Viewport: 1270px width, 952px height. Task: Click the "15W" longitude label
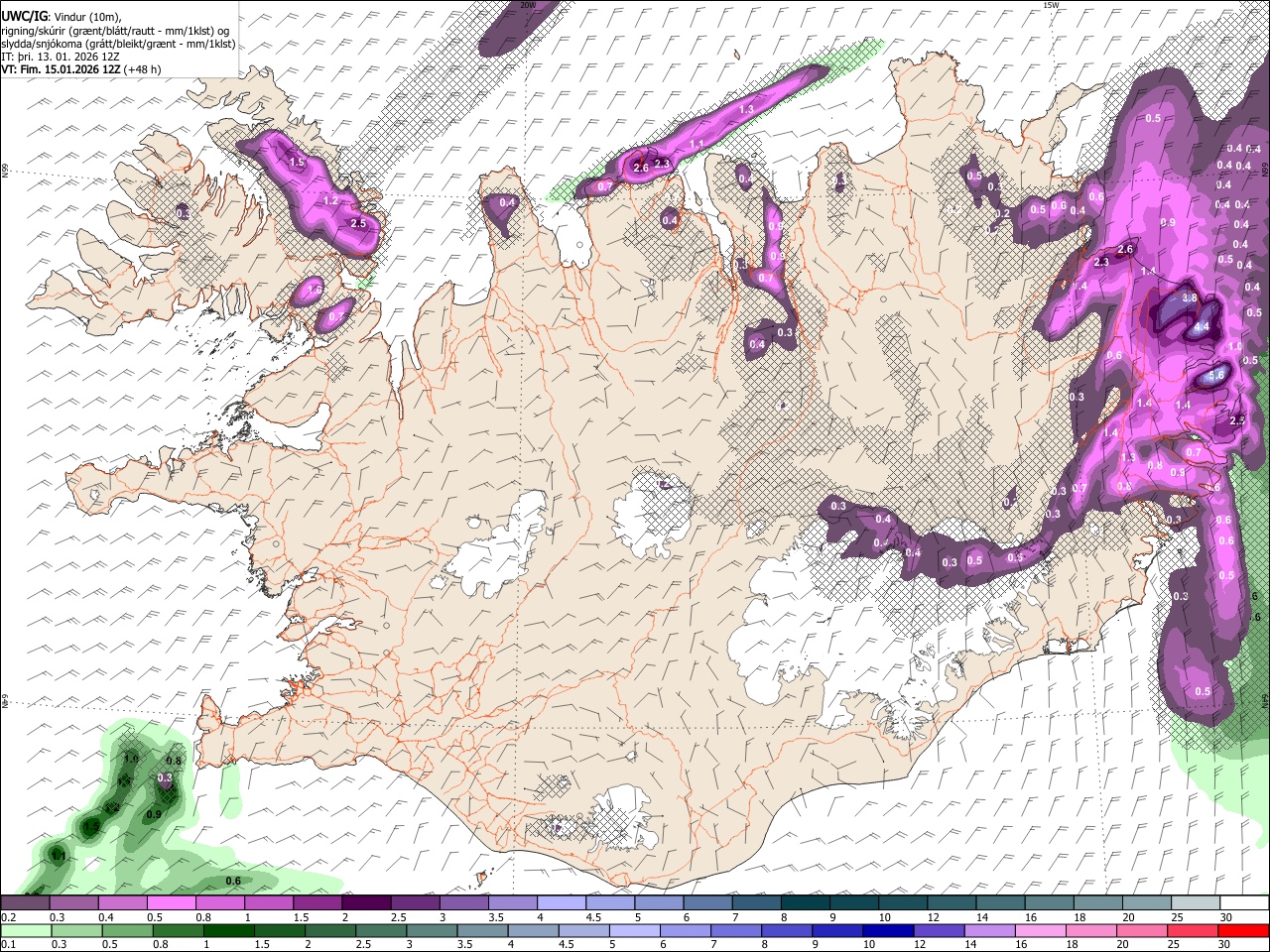[x=1051, y=5]
